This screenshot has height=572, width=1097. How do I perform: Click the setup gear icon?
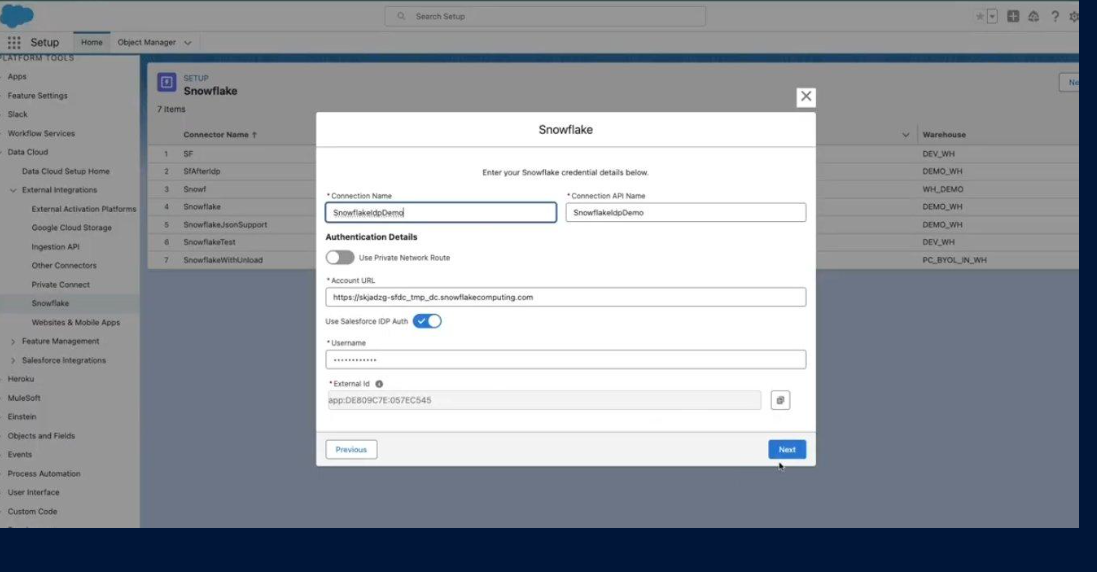click(x=1074, y=16)
